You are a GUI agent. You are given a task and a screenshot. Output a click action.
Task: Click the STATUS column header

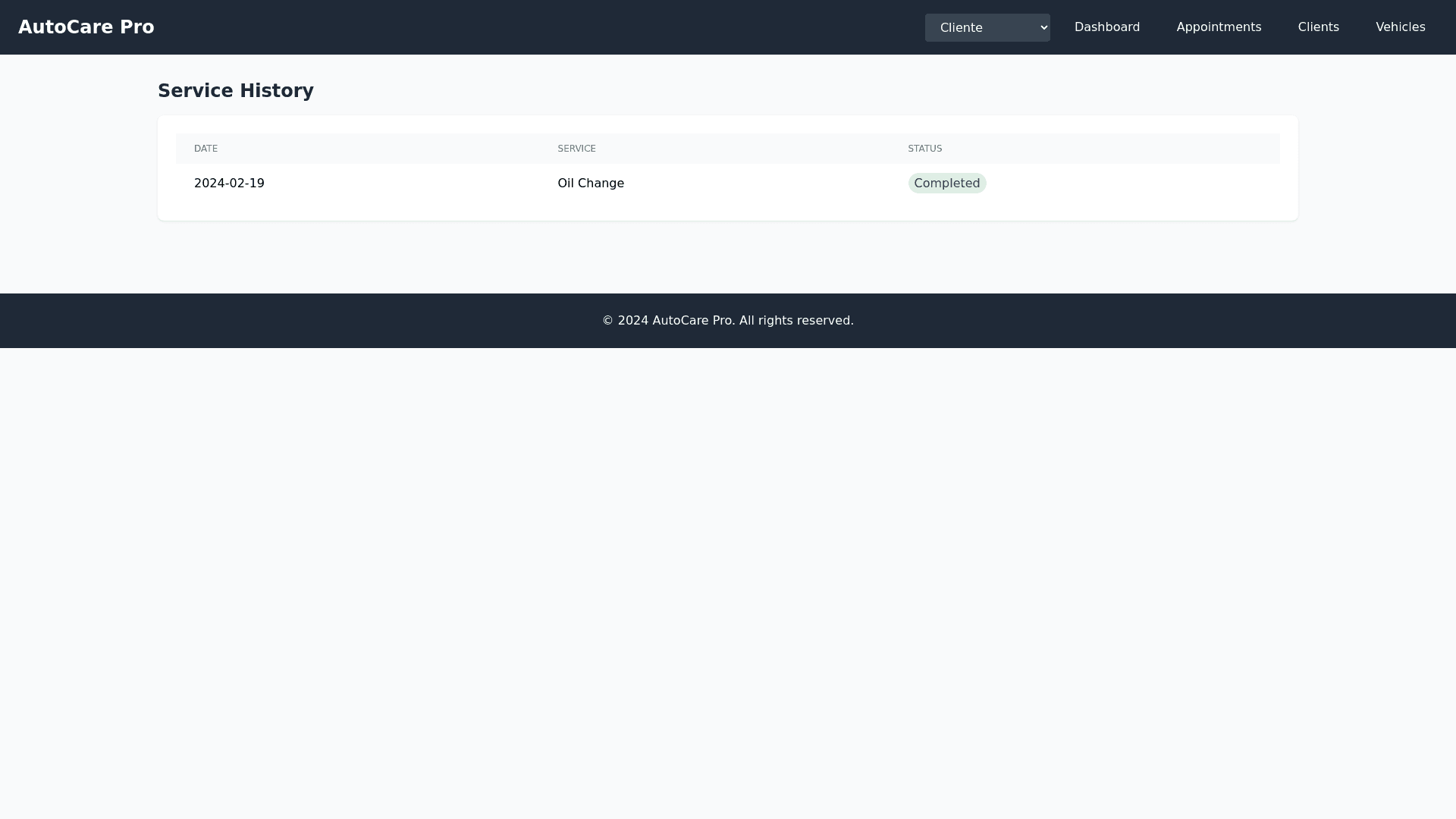[x=924, y=149]
